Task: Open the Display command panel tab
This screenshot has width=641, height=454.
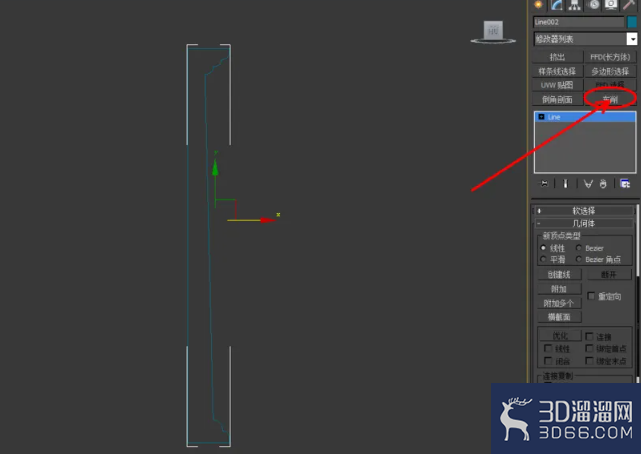Action: 611,4
